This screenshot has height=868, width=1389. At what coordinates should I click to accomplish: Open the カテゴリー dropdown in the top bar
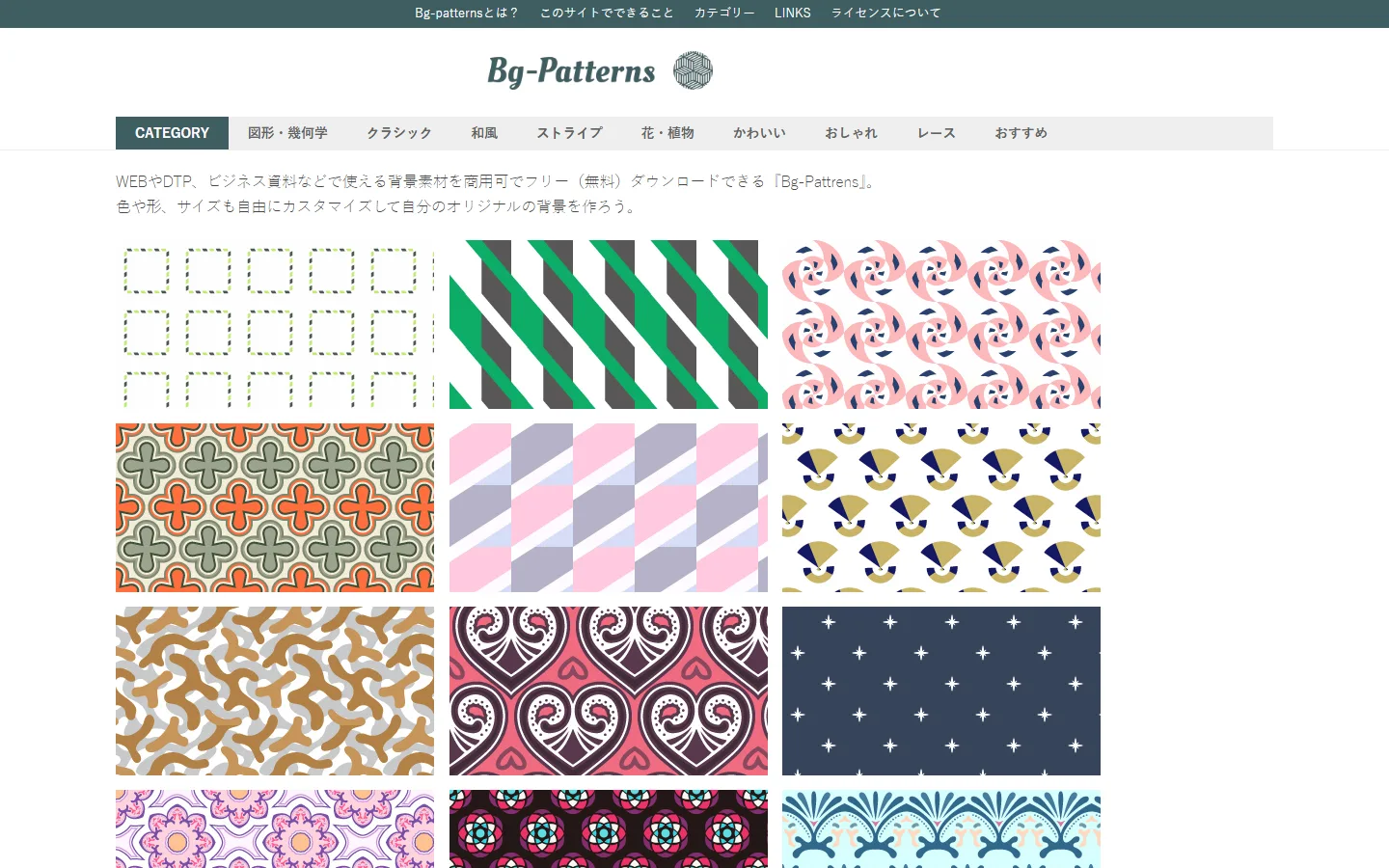pyautogui.click(x=724, y=13)
